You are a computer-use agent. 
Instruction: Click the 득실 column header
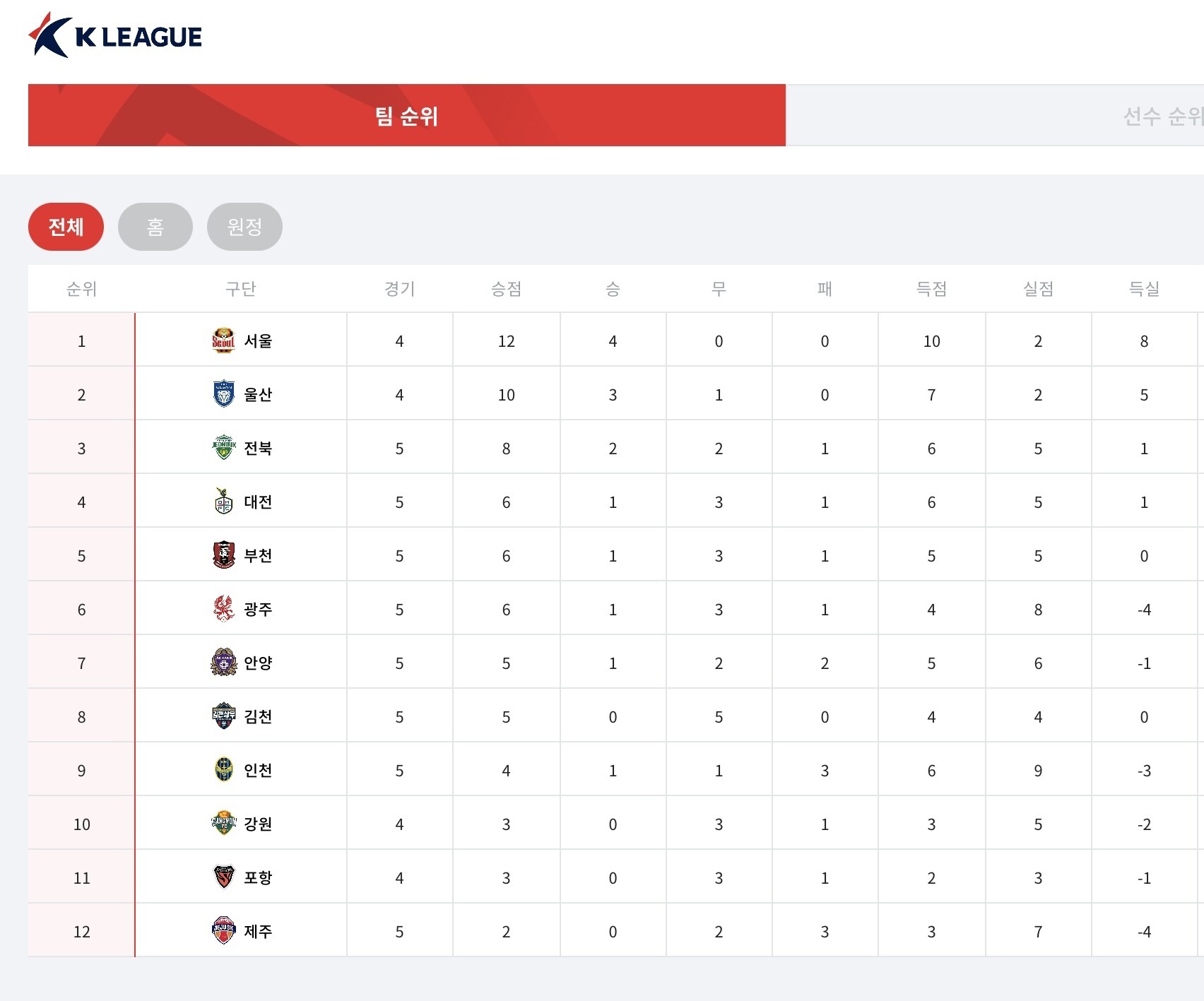[x=1144, y=288]
